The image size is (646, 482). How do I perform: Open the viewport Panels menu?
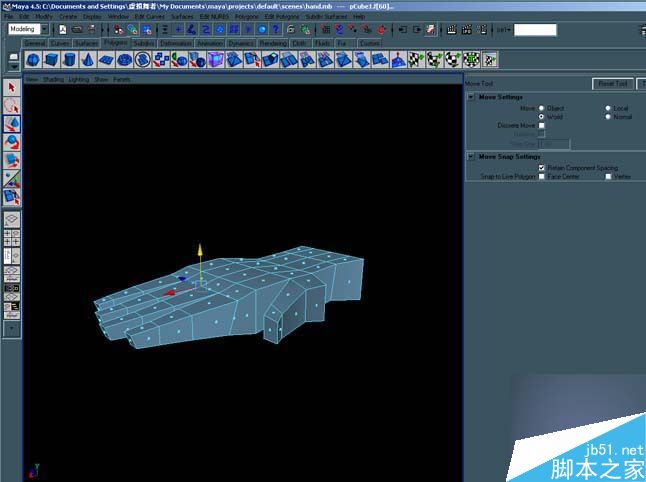click(x=122, y=79)
